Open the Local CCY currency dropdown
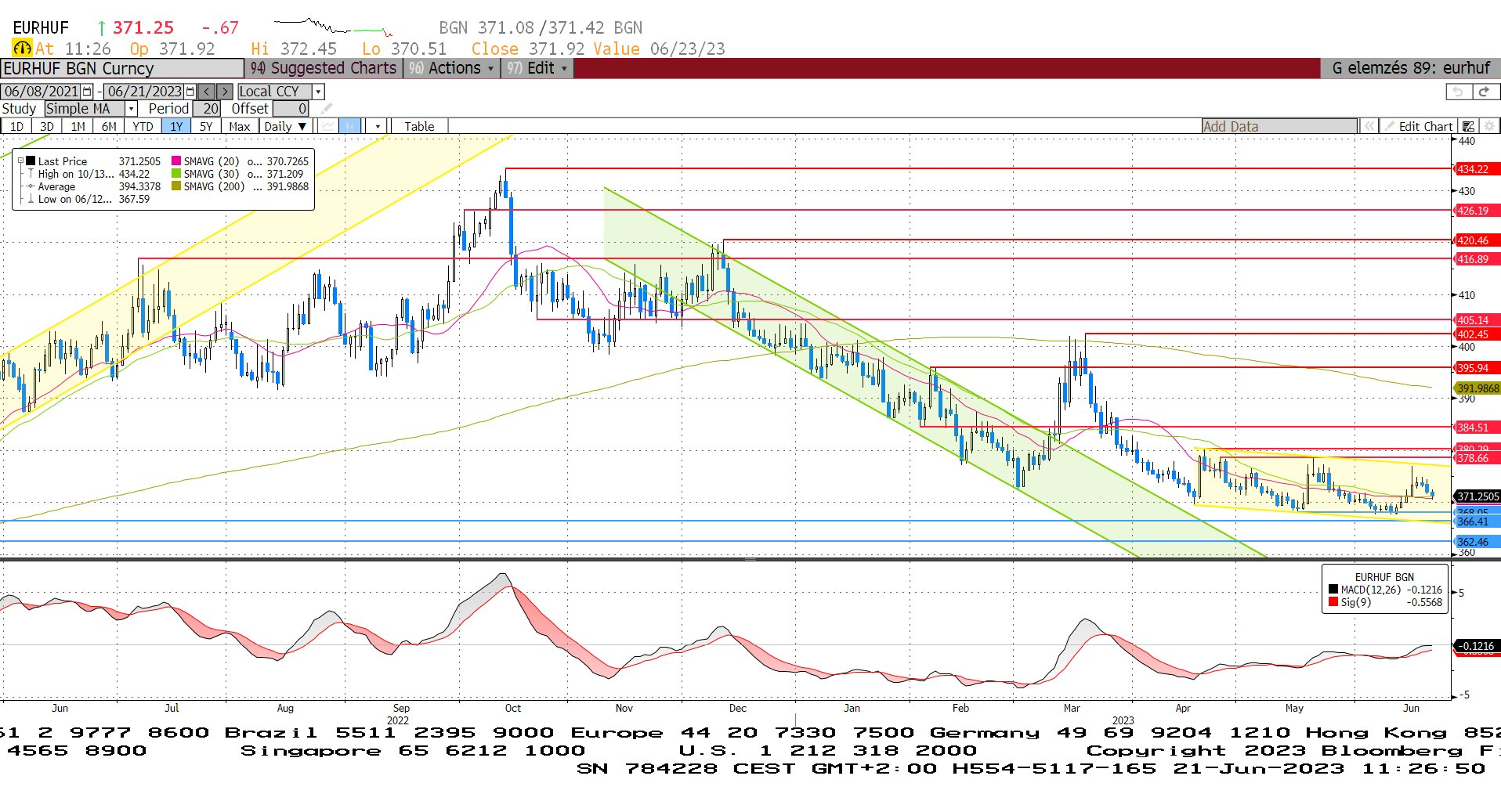 [318, 92]
